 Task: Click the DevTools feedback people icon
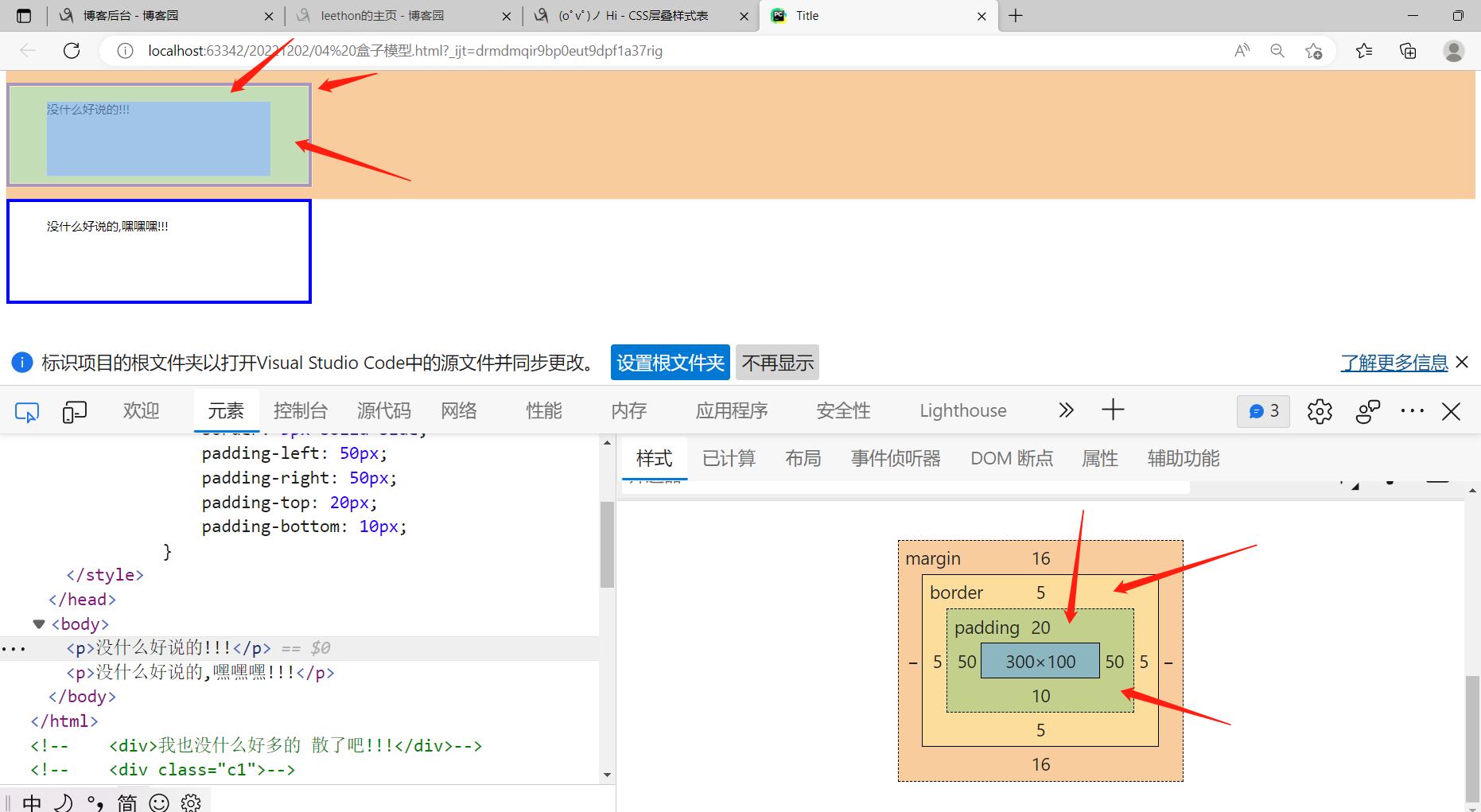1367,411
